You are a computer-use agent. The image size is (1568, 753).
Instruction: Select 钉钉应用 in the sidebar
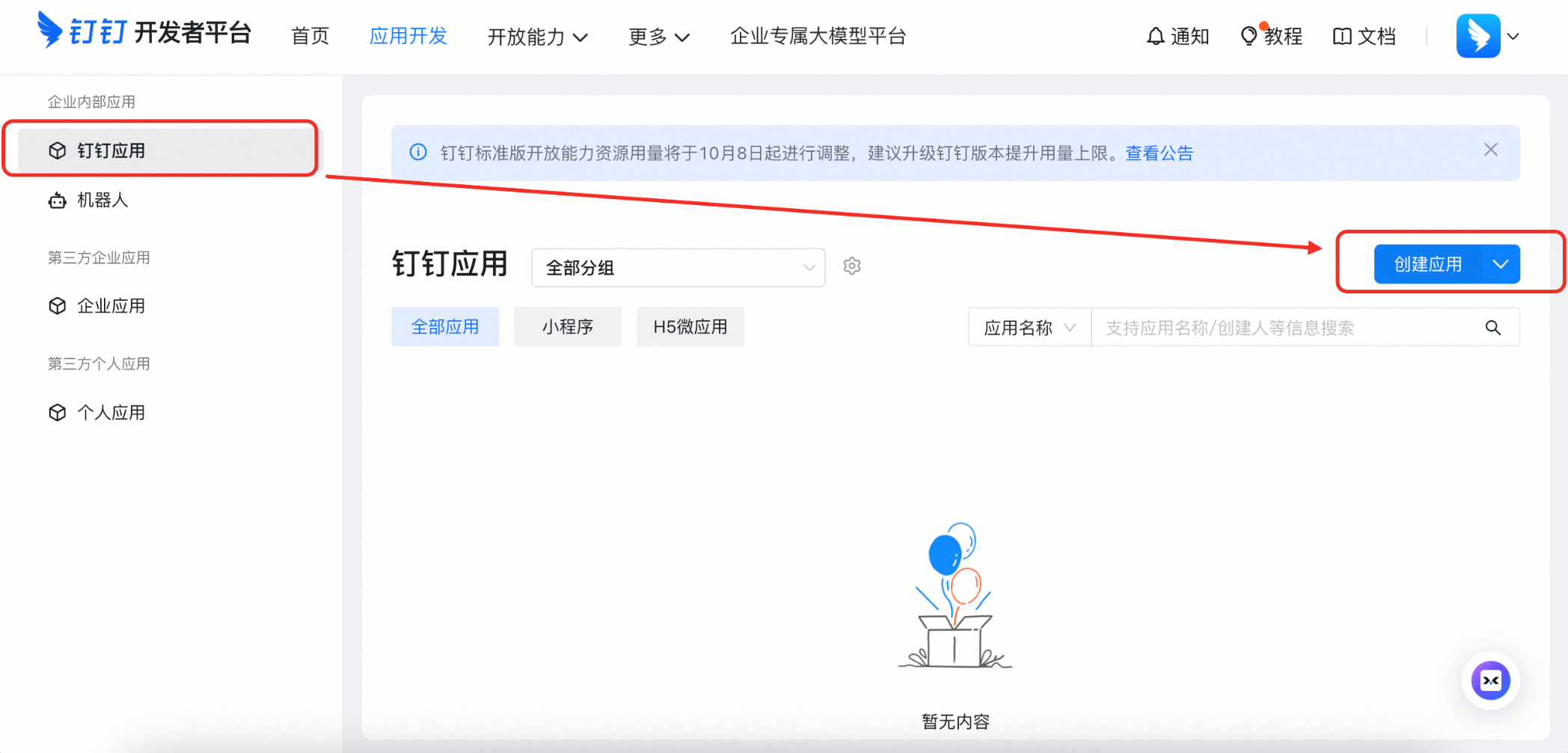click(x=168, y=150)
